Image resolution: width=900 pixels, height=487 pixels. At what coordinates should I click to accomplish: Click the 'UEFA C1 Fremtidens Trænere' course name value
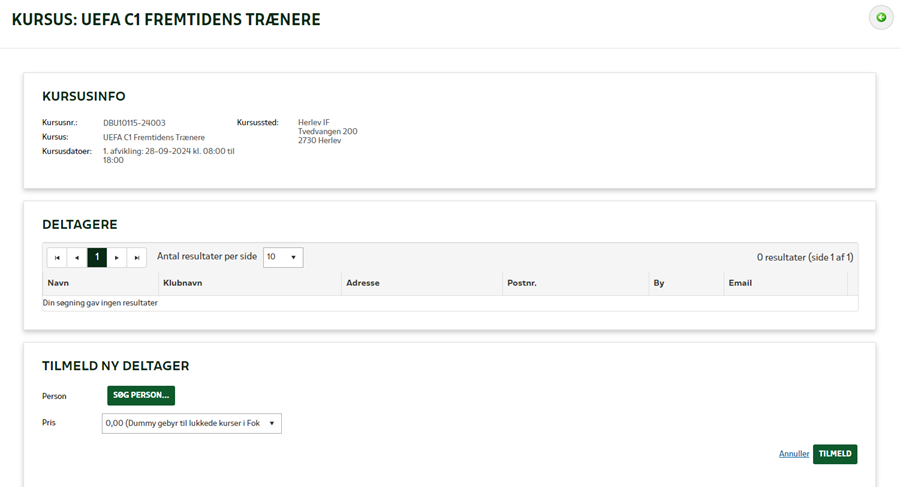click(x=154, y=137)
